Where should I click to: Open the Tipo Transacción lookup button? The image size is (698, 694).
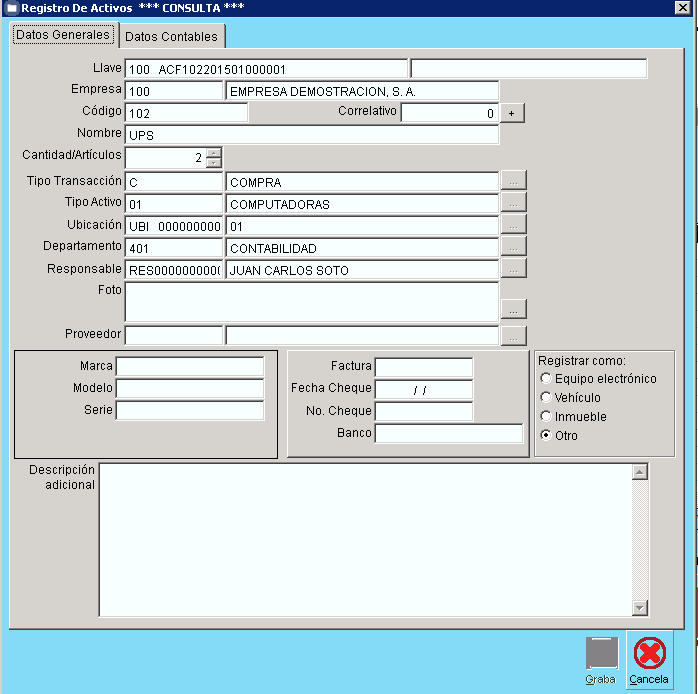coord(513,182)
